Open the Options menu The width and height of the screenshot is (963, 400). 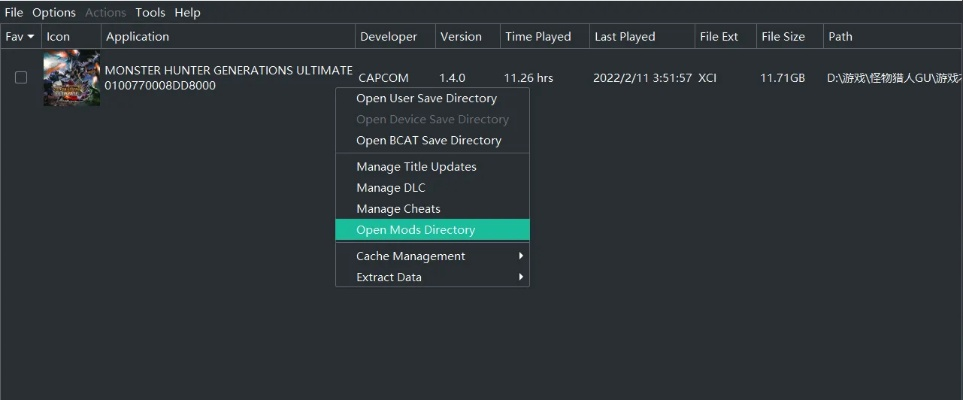[x=54, y=13]
